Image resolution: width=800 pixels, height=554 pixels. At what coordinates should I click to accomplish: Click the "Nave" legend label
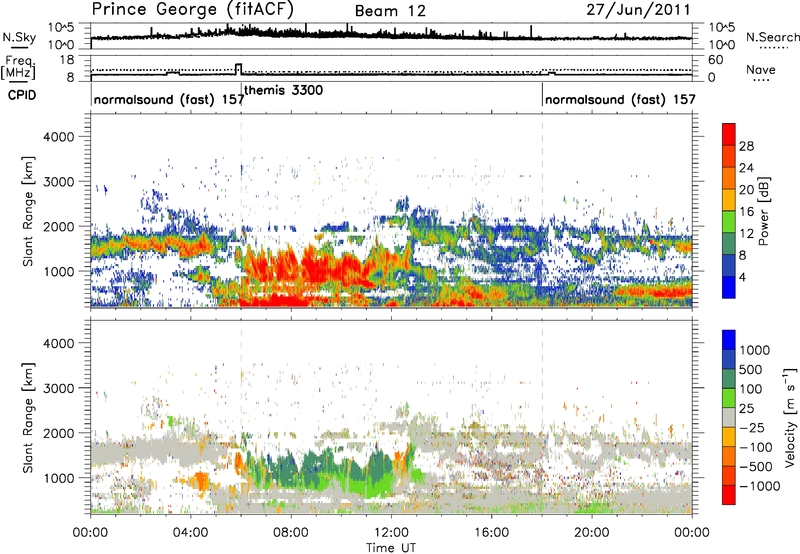761,69
